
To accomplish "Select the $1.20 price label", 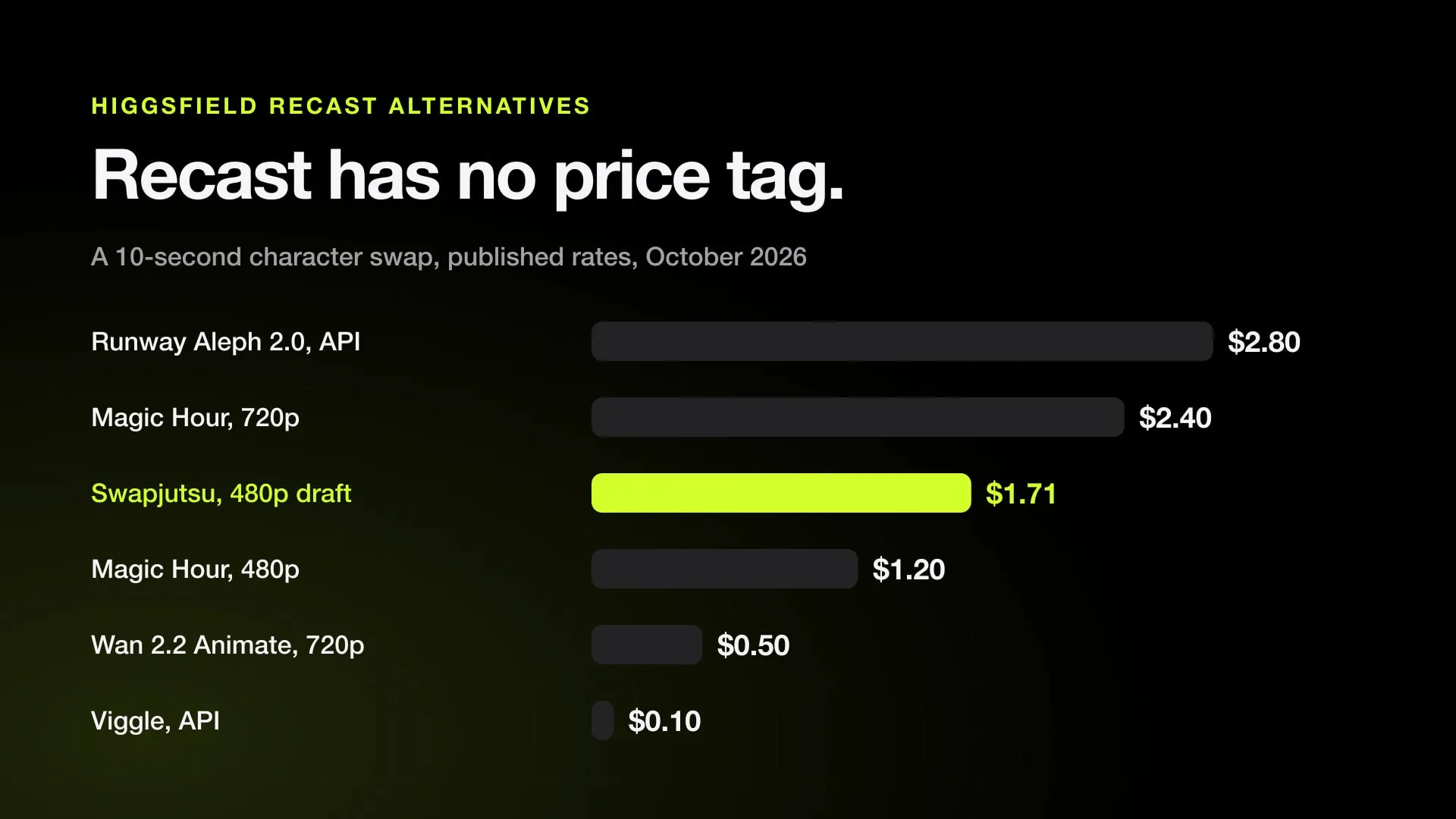I will tap(908, 570).
